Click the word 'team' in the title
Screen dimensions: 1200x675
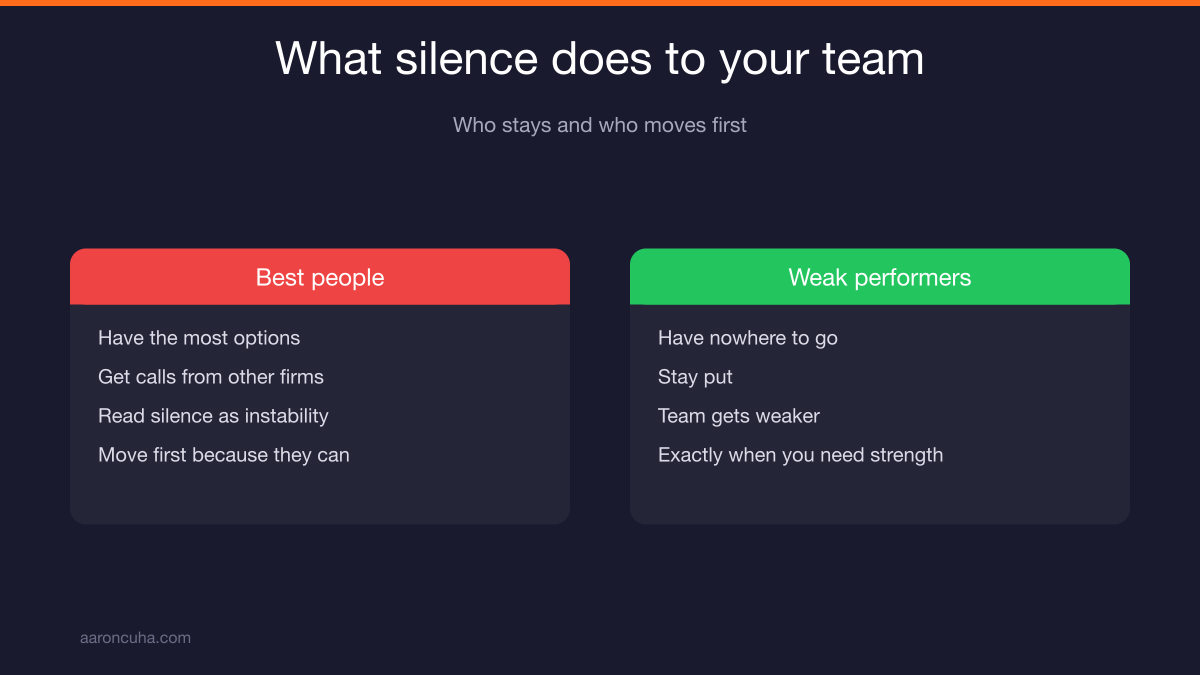[873, 60]
